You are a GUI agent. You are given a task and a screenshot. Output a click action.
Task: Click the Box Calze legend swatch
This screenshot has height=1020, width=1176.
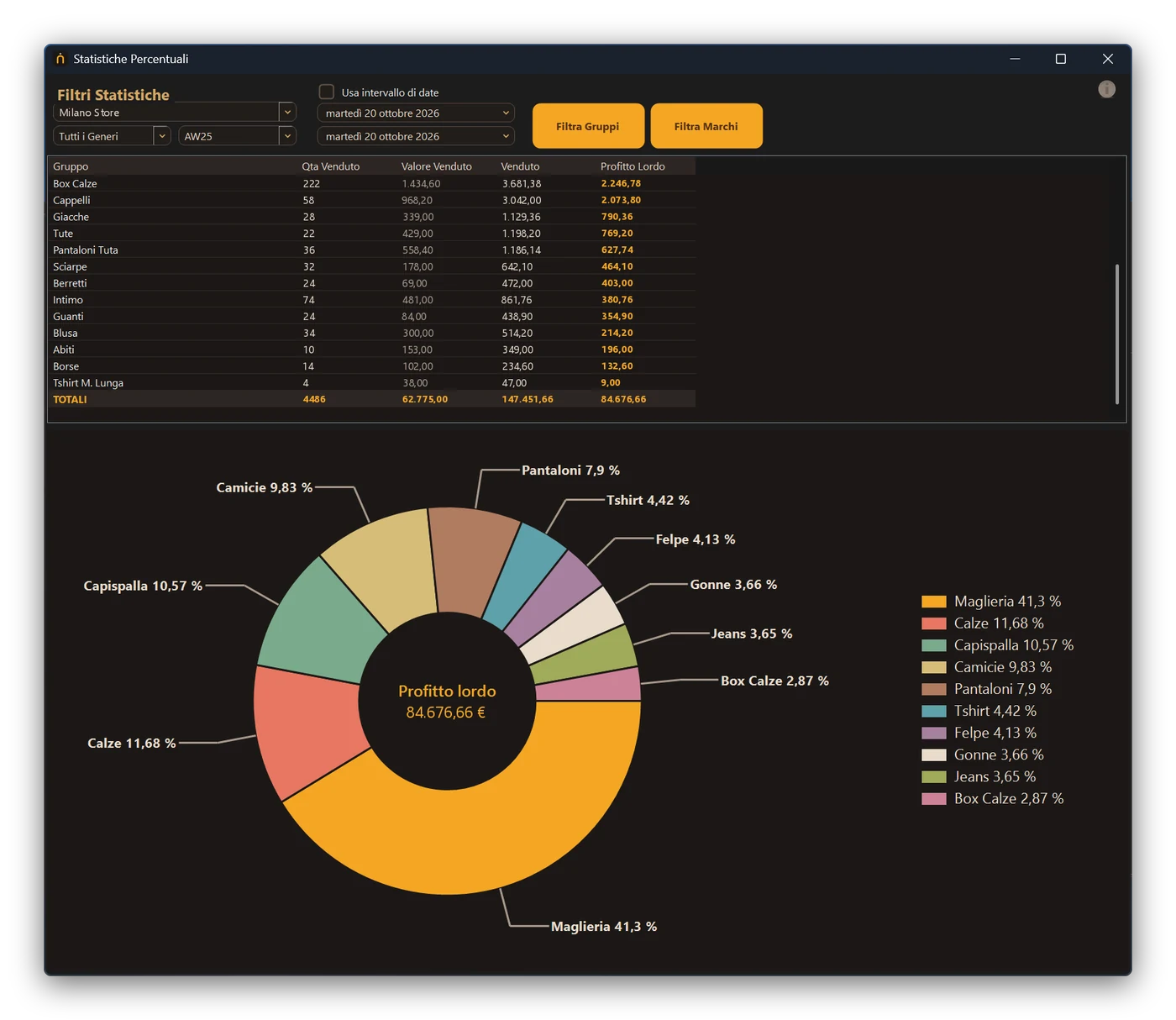934,798
